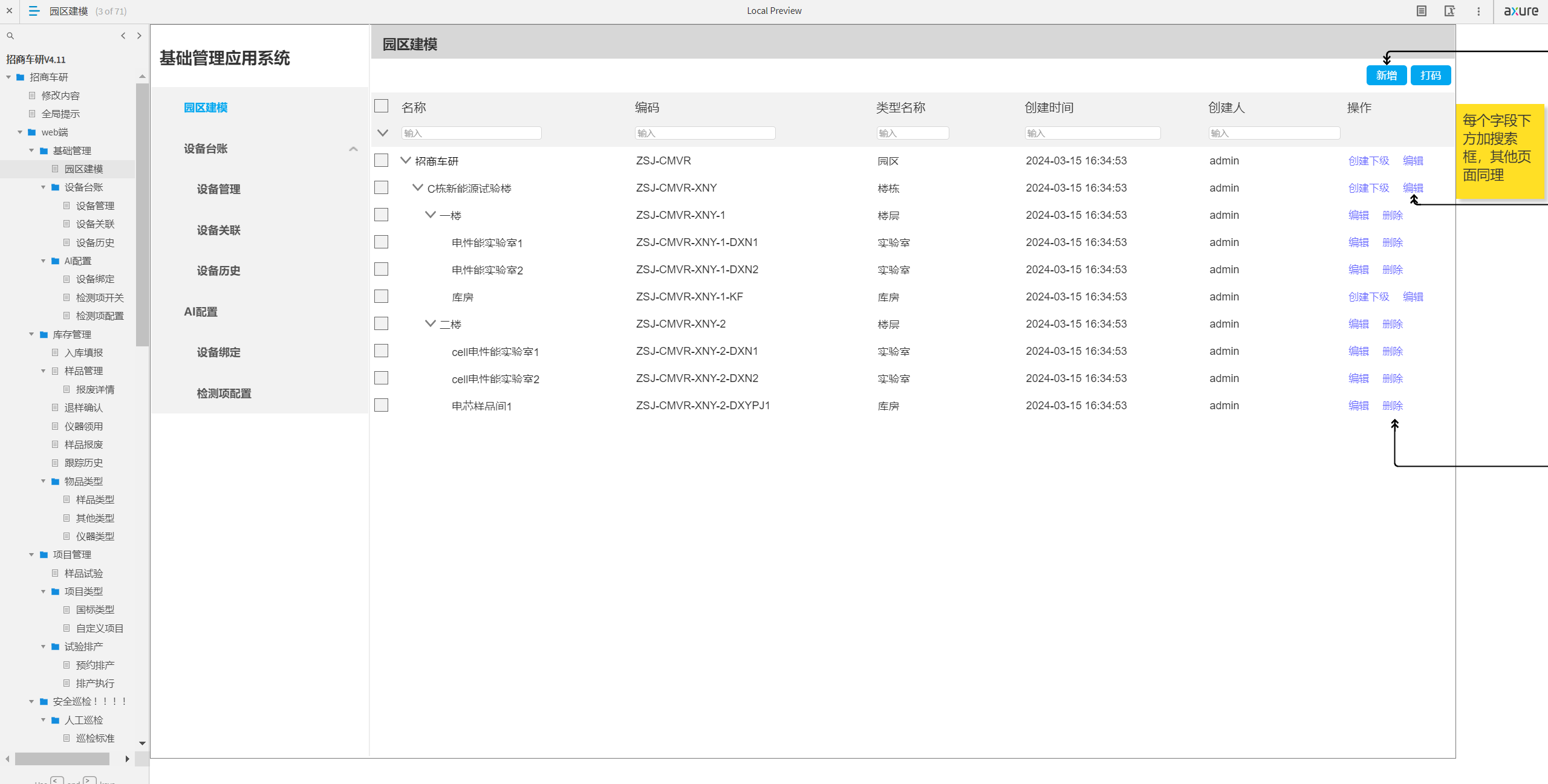Click the 编码 filter input field
Viewport: 1548px width, 784px height.
[705, 133]
